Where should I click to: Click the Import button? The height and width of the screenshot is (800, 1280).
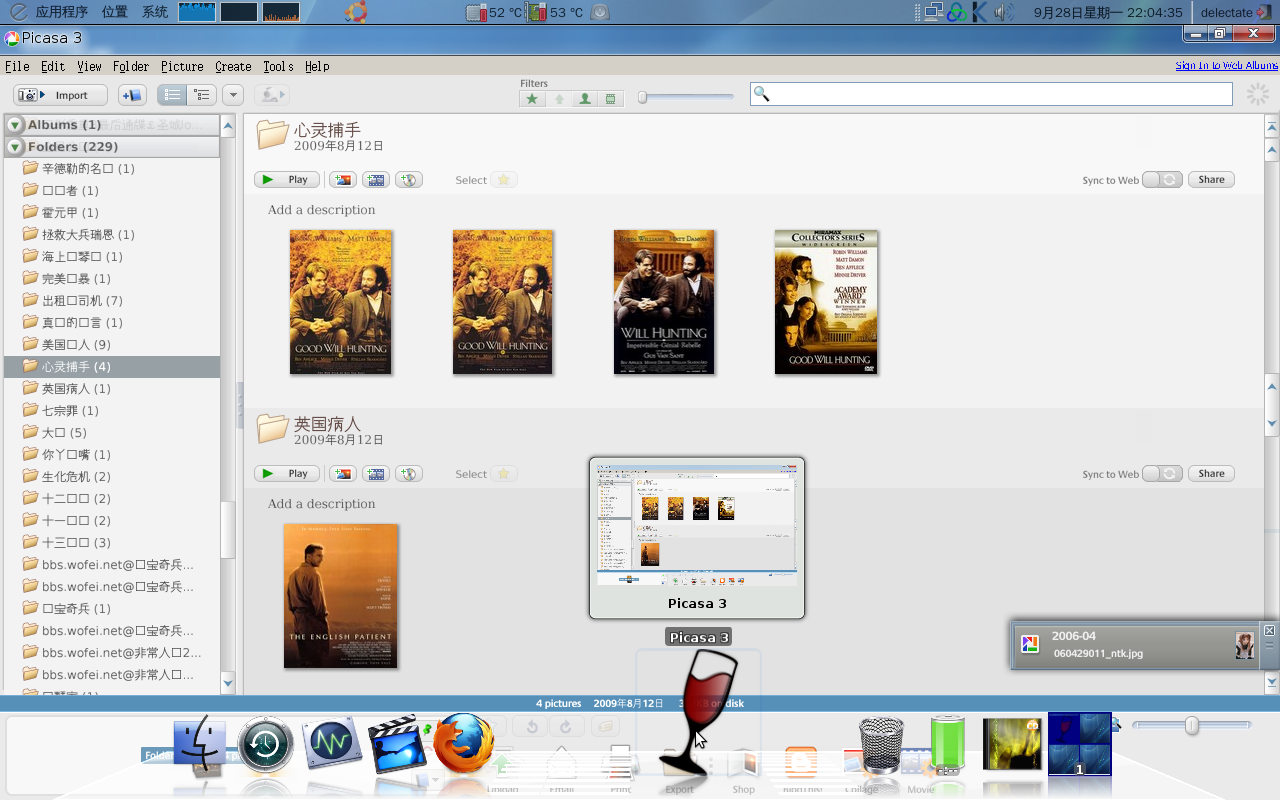point(61,95)
